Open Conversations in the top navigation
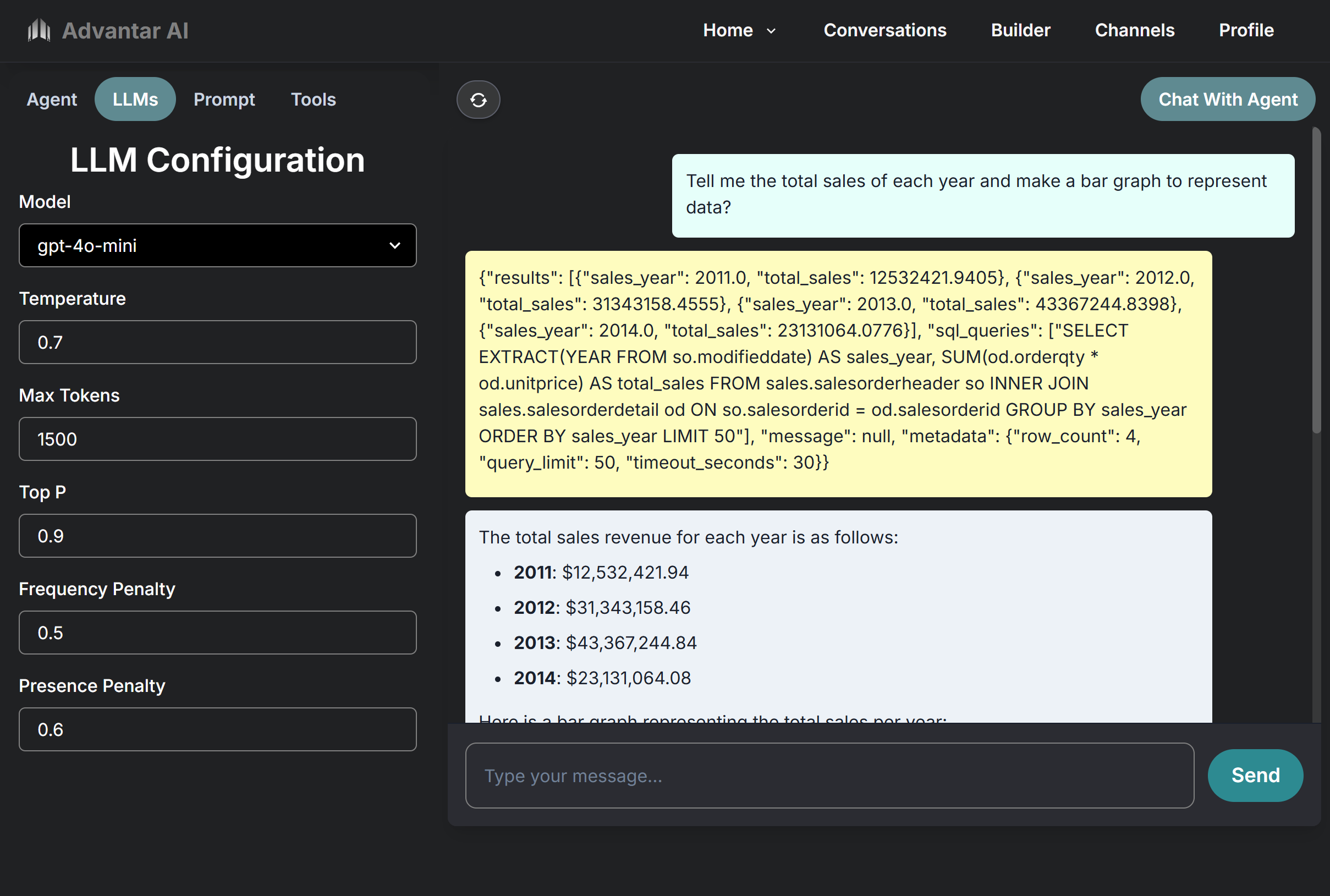Screen dimensions: 1330x896 [x=884, y=30]
